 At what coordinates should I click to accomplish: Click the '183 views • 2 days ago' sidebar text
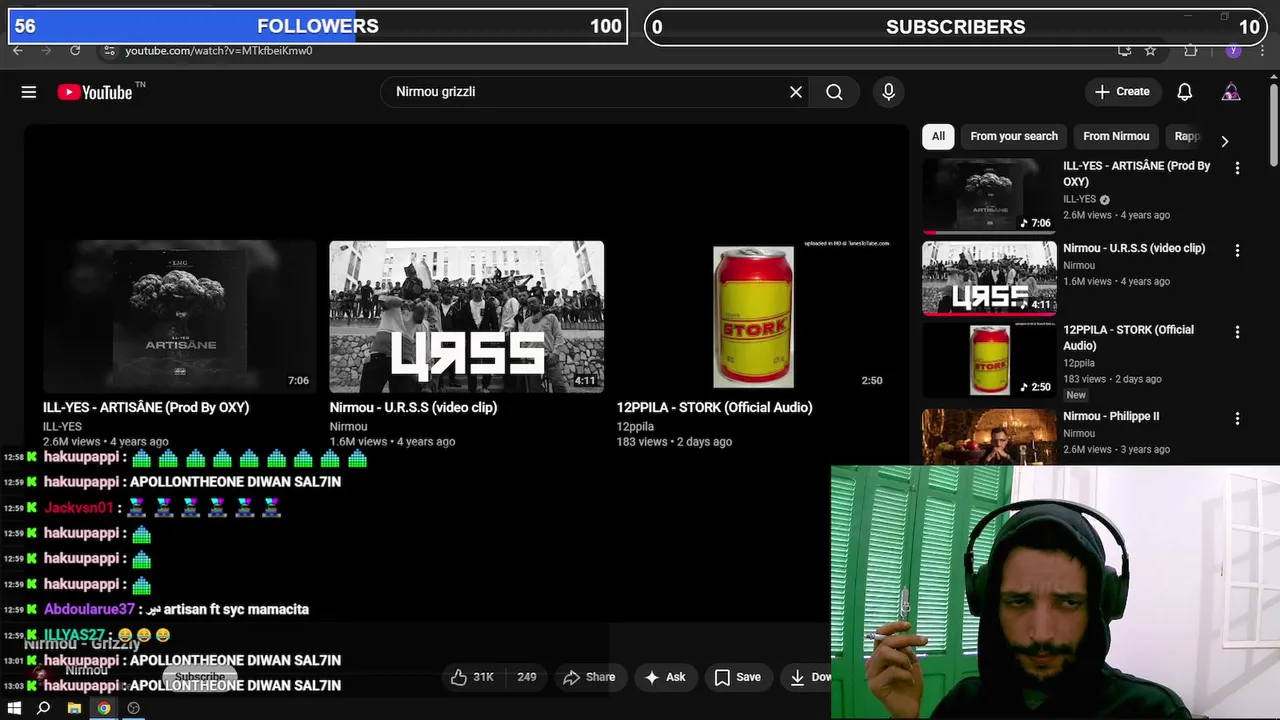tap(1112, 379)
